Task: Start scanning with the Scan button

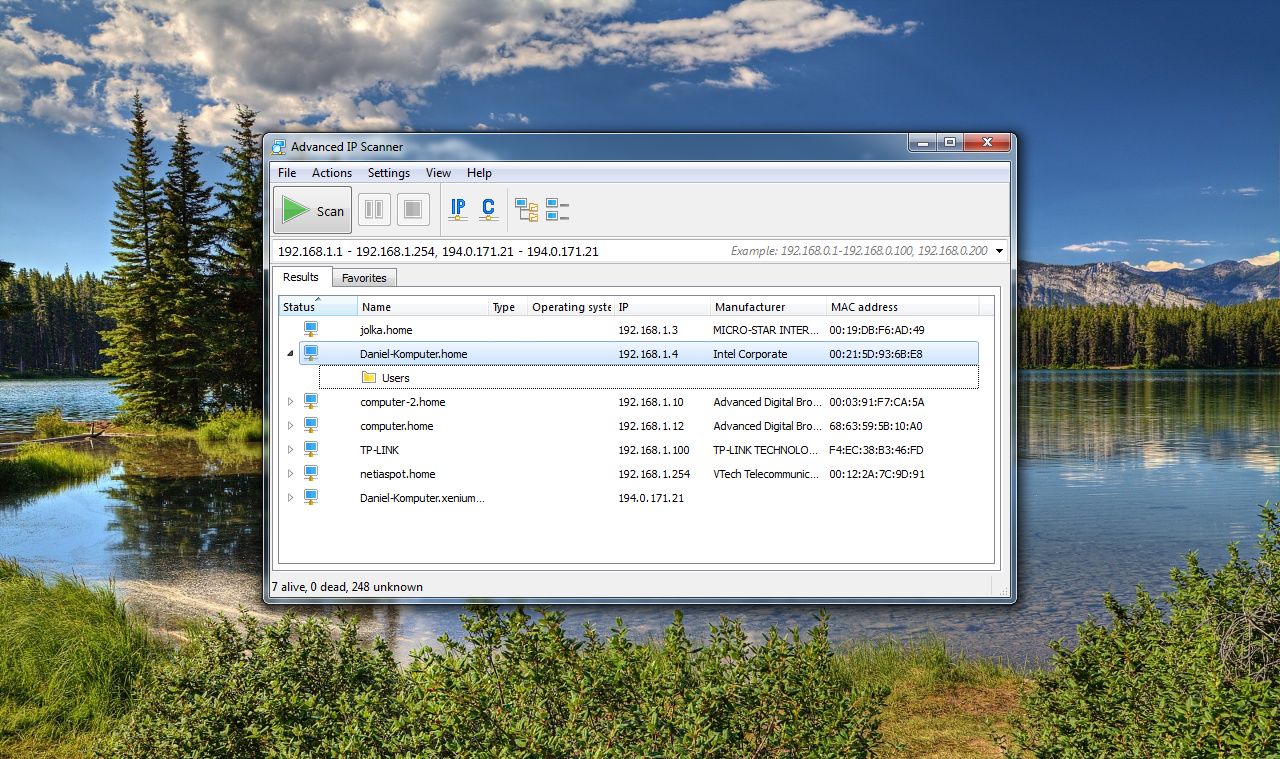Action: (312, 210)
